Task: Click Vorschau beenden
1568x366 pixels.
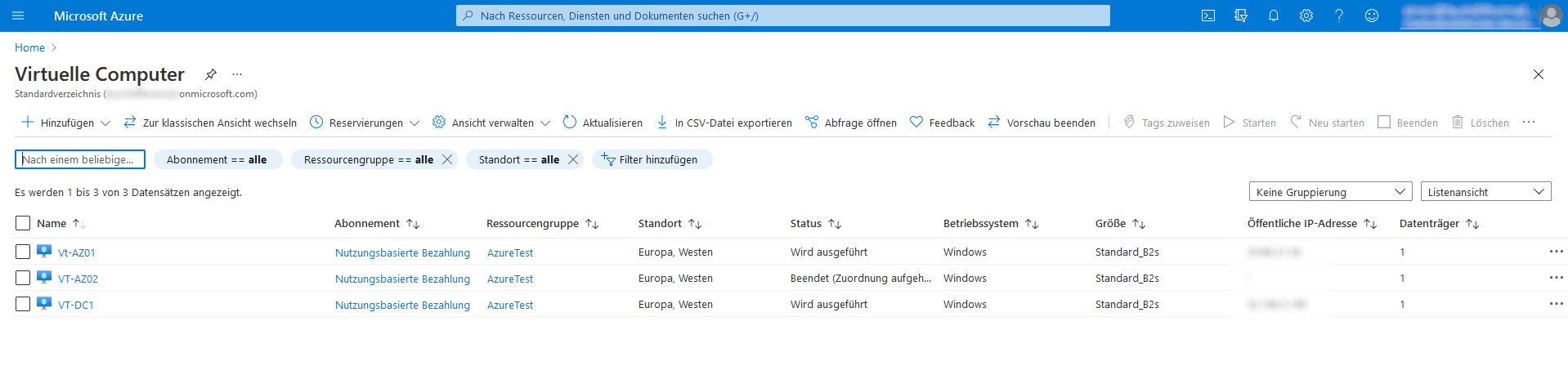Action: [x=1042, y=123]
